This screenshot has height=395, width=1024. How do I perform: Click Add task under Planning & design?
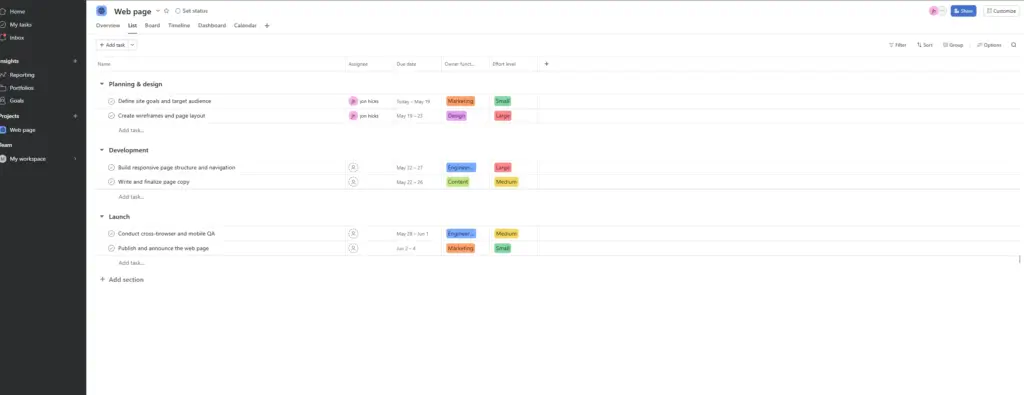tap(131, 130)
